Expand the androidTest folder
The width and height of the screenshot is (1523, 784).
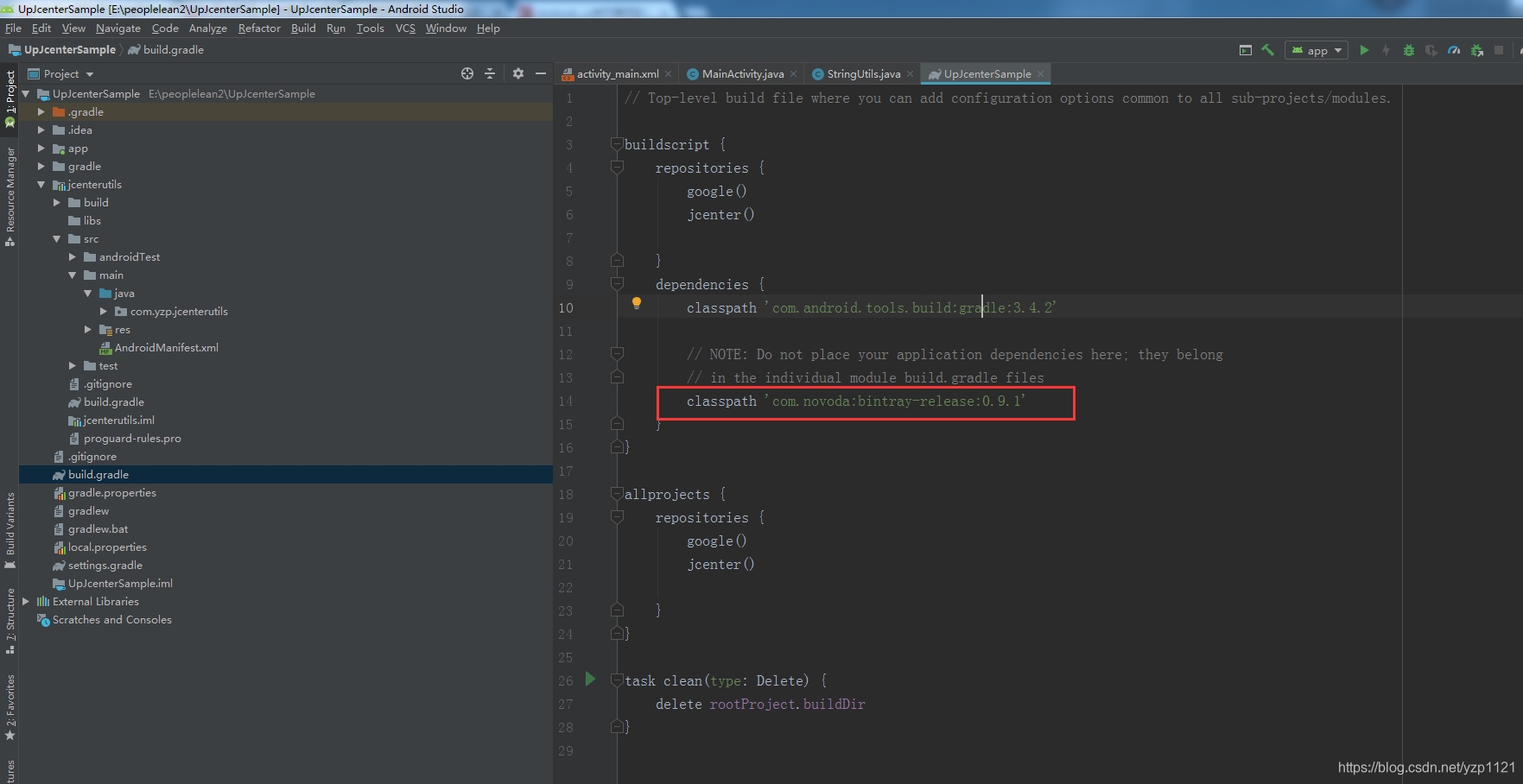click(x=72, y=257)
